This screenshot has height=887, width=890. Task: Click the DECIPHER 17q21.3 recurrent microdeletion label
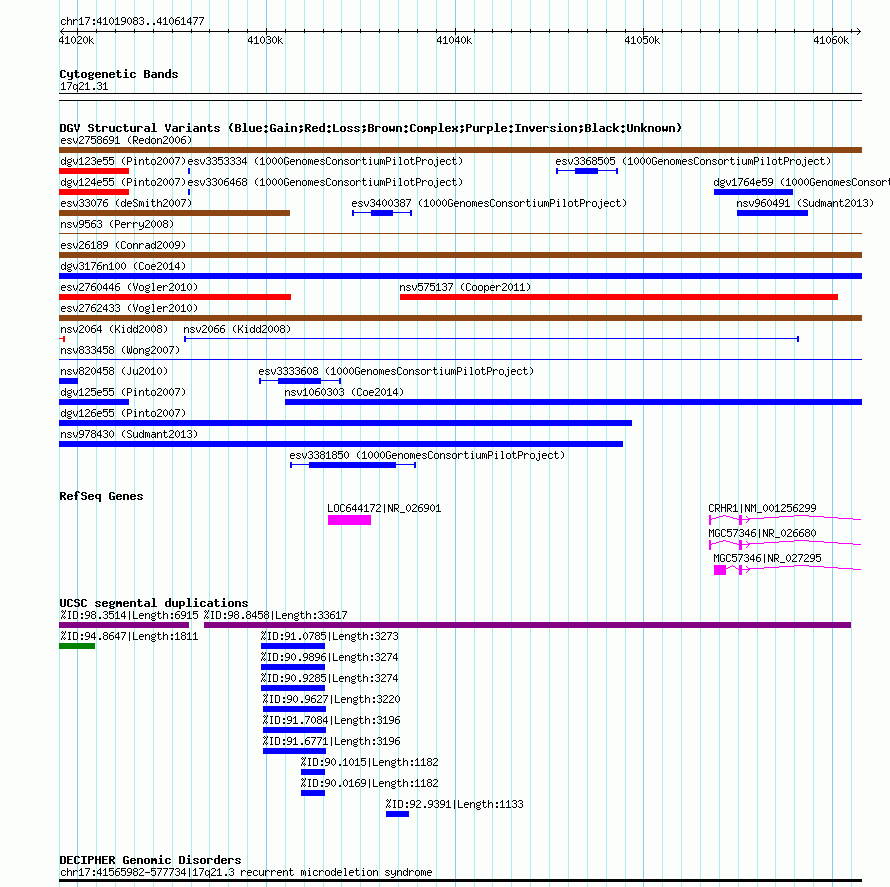246,872
